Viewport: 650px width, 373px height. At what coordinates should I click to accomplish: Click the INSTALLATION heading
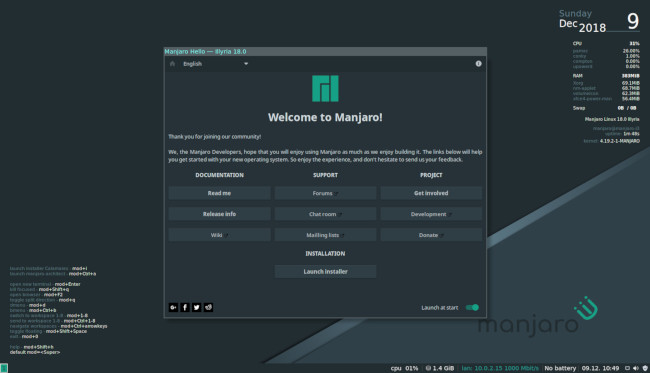[x=325, y=254]
